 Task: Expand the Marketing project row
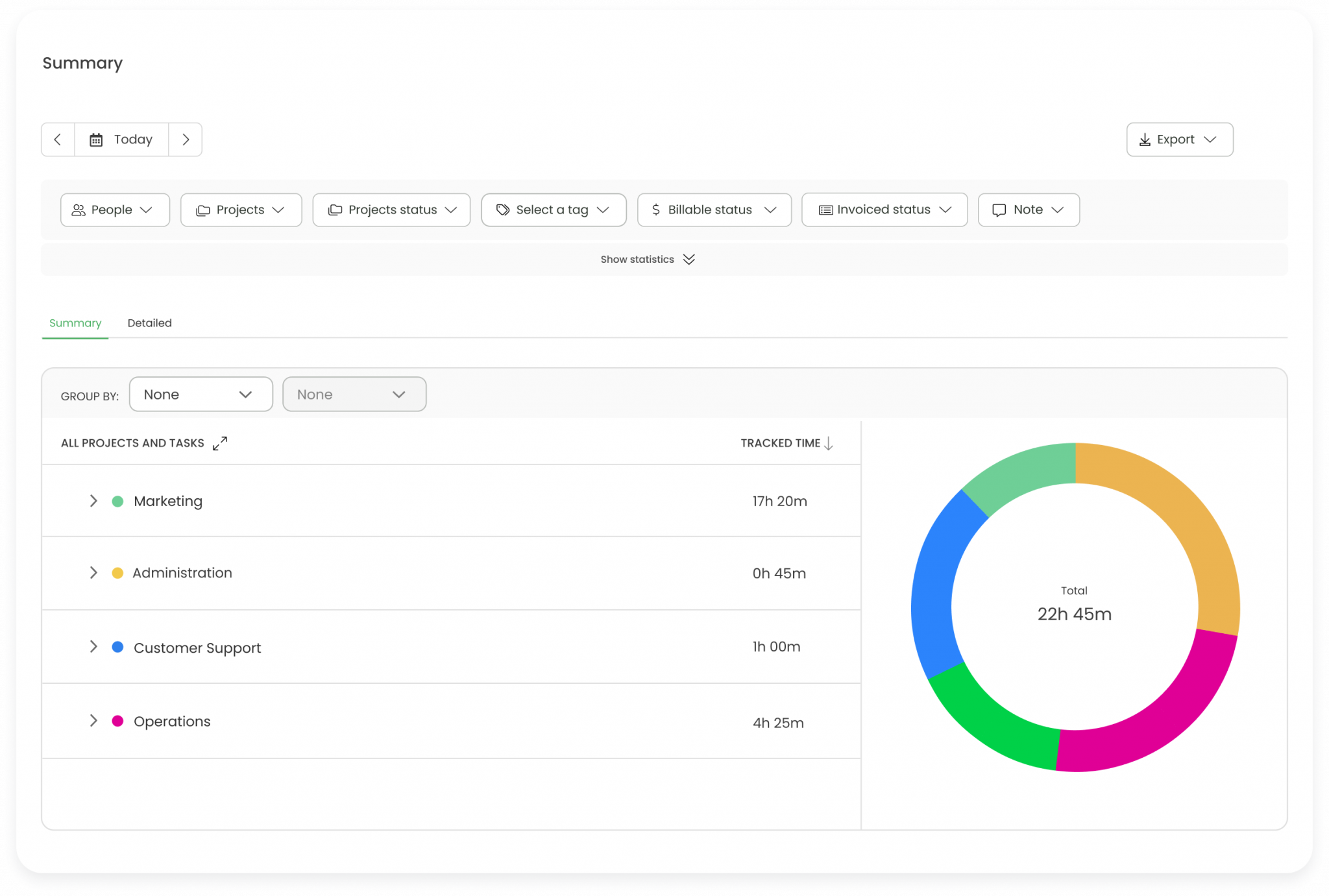click(x=93, y=500)
